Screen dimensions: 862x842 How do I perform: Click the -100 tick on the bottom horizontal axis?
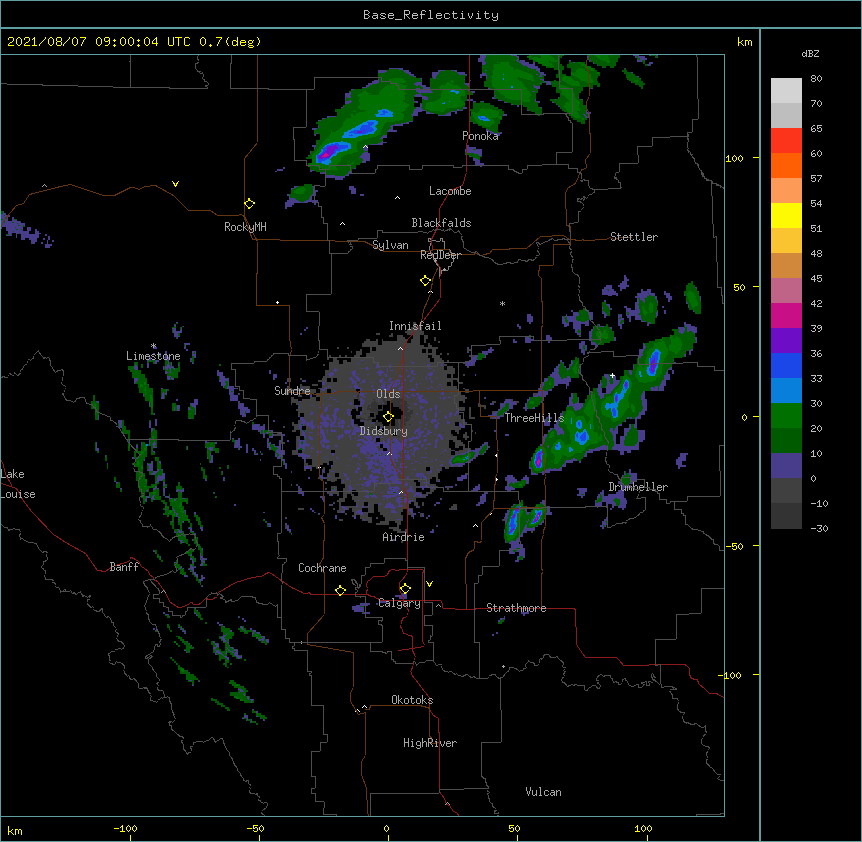pyautogui.click(x=125, y=828)
